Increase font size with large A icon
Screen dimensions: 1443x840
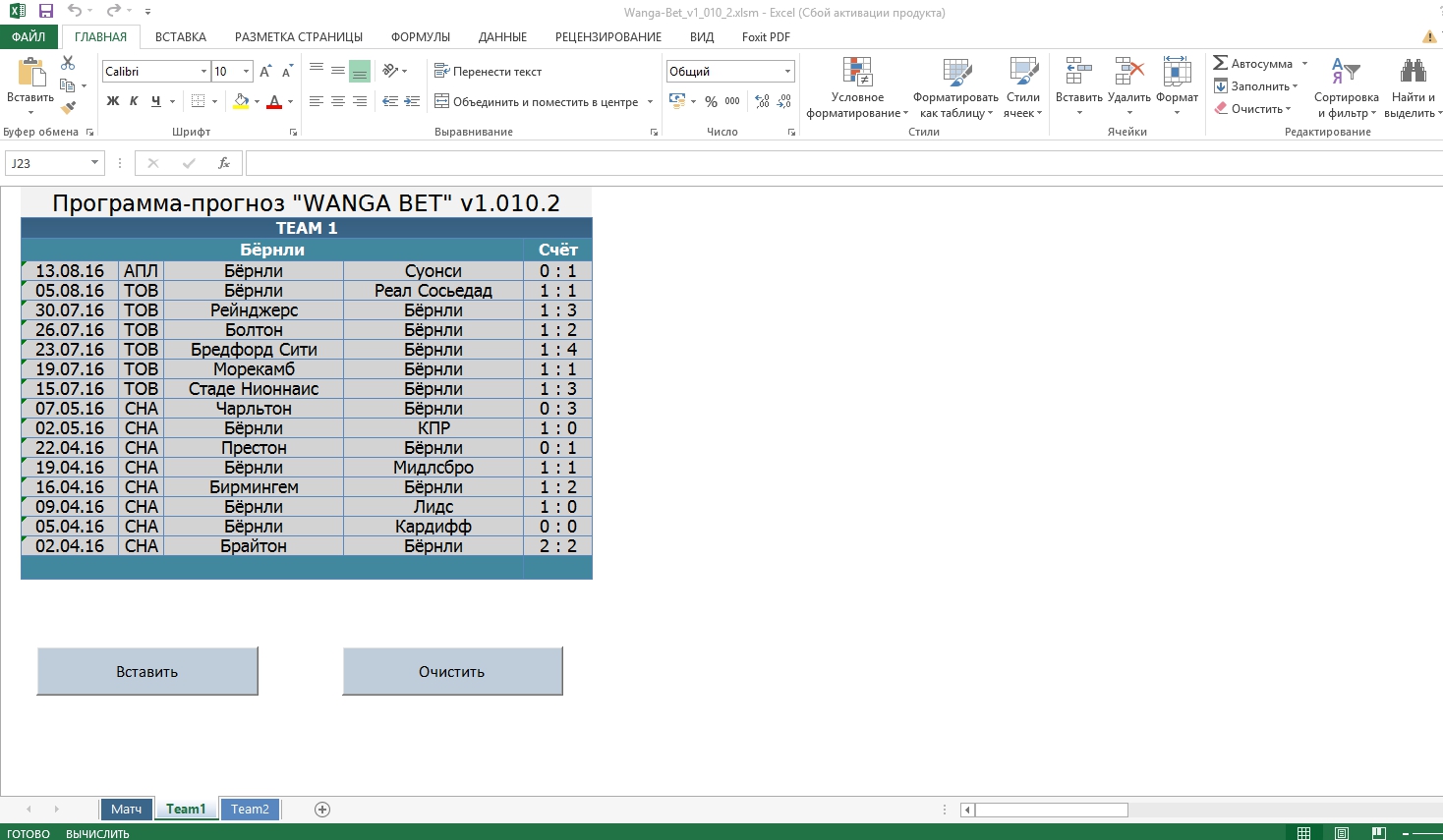(x=265, y=71)
